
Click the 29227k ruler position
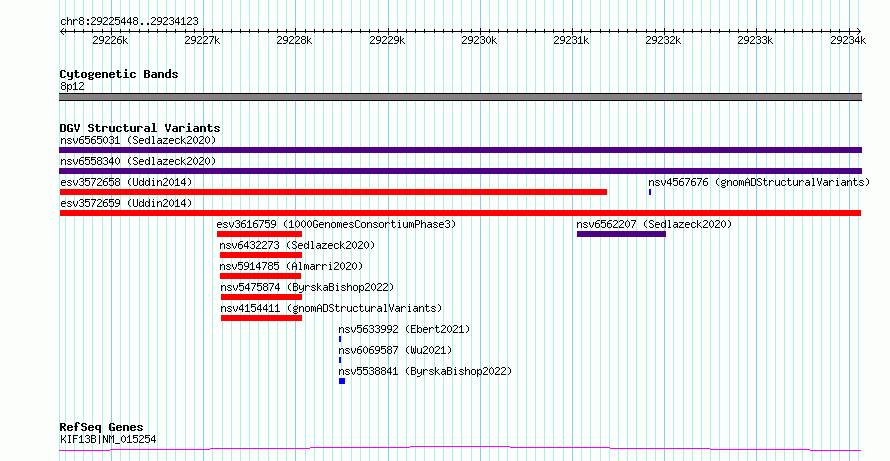[203, 40]
